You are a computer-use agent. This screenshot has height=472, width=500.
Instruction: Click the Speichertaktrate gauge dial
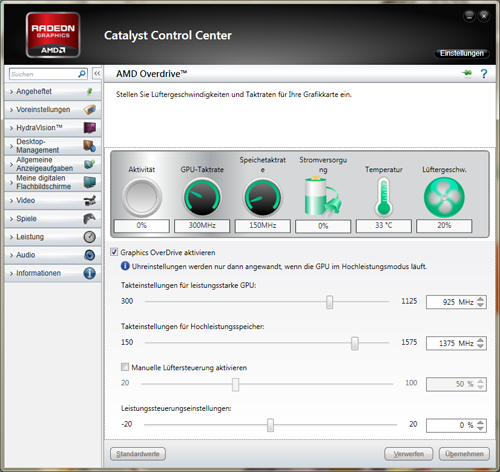click(263, 197)
